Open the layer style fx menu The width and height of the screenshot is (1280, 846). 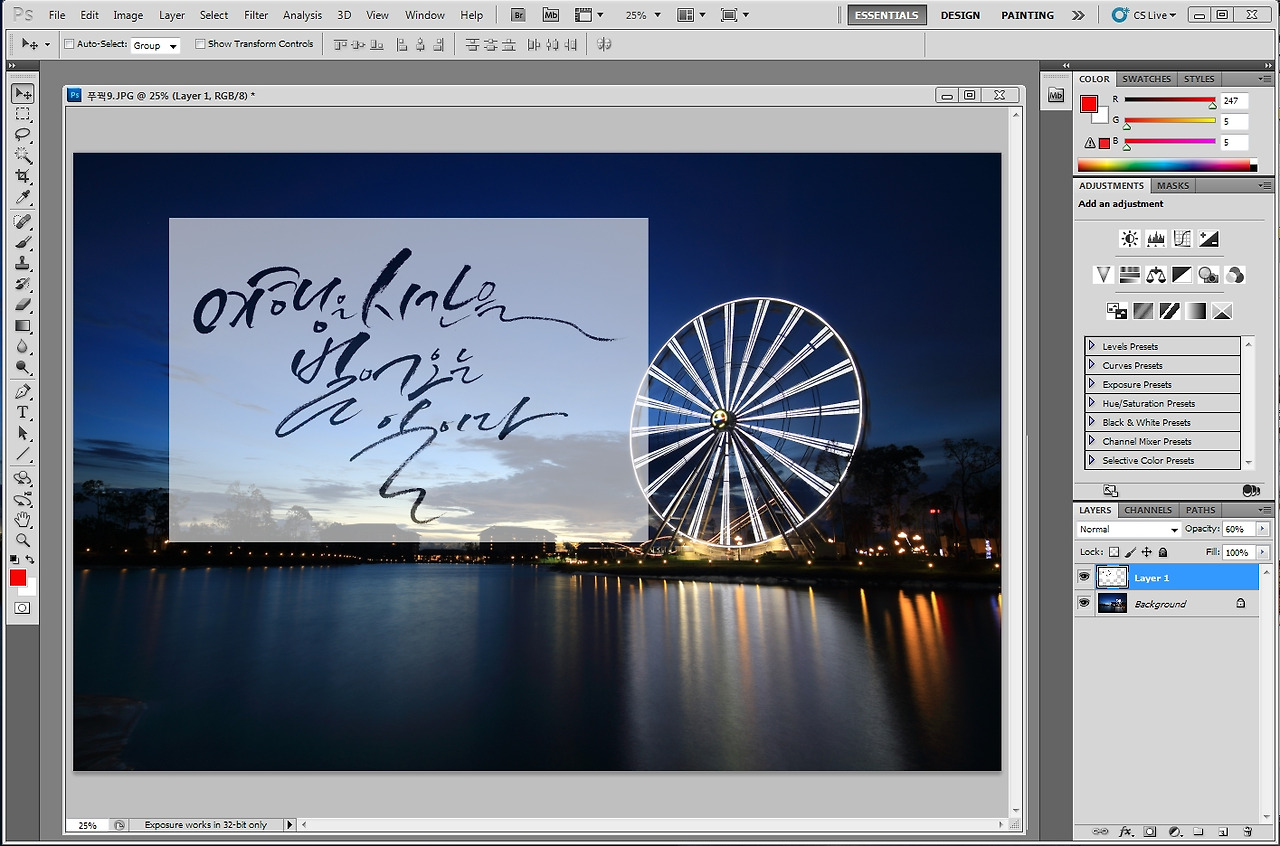1126,831
